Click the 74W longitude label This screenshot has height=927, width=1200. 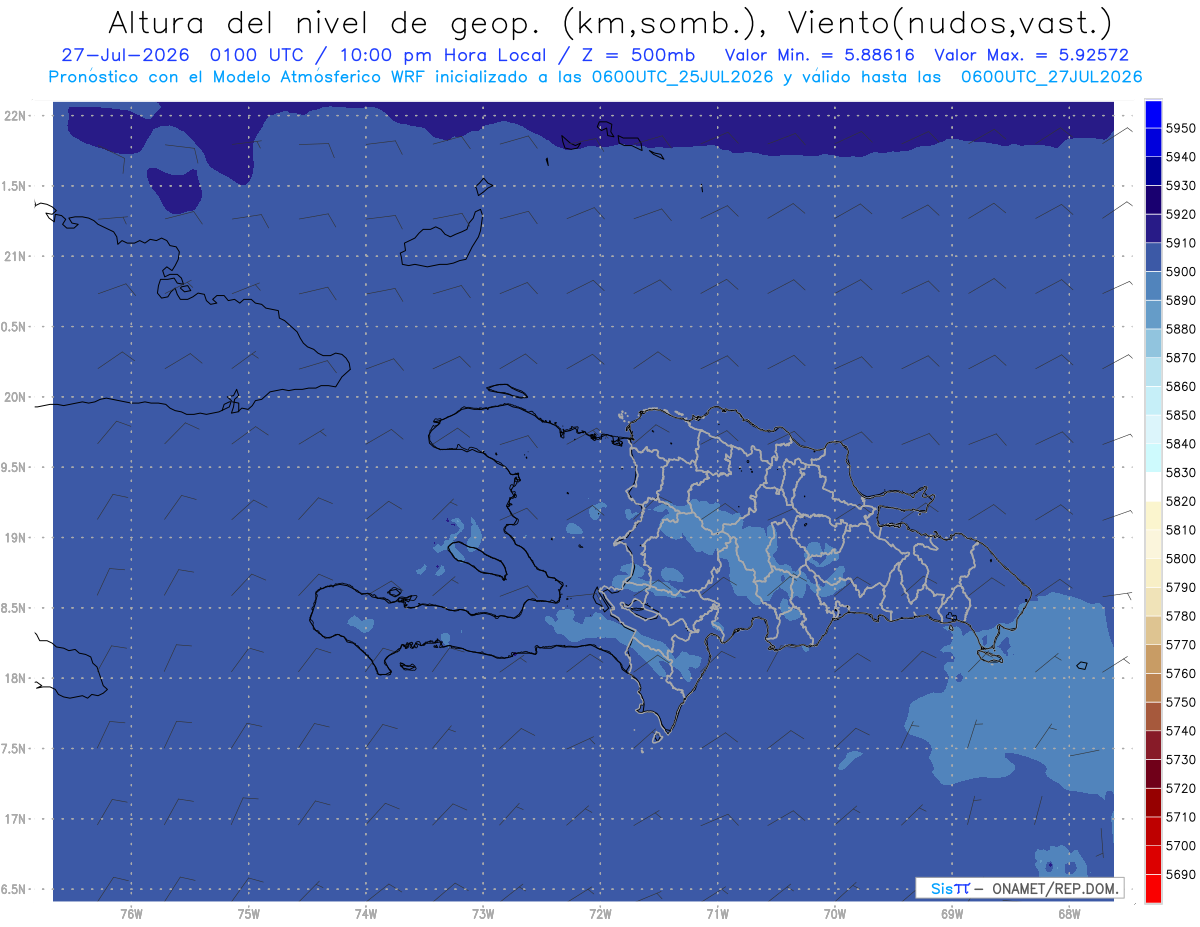tap(366, 913)
